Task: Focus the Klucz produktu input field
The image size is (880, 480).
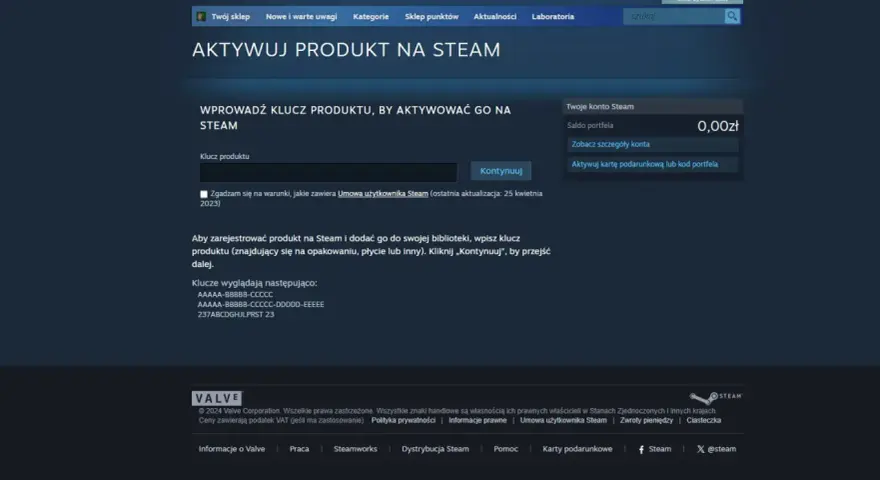Action: (328, 172)
